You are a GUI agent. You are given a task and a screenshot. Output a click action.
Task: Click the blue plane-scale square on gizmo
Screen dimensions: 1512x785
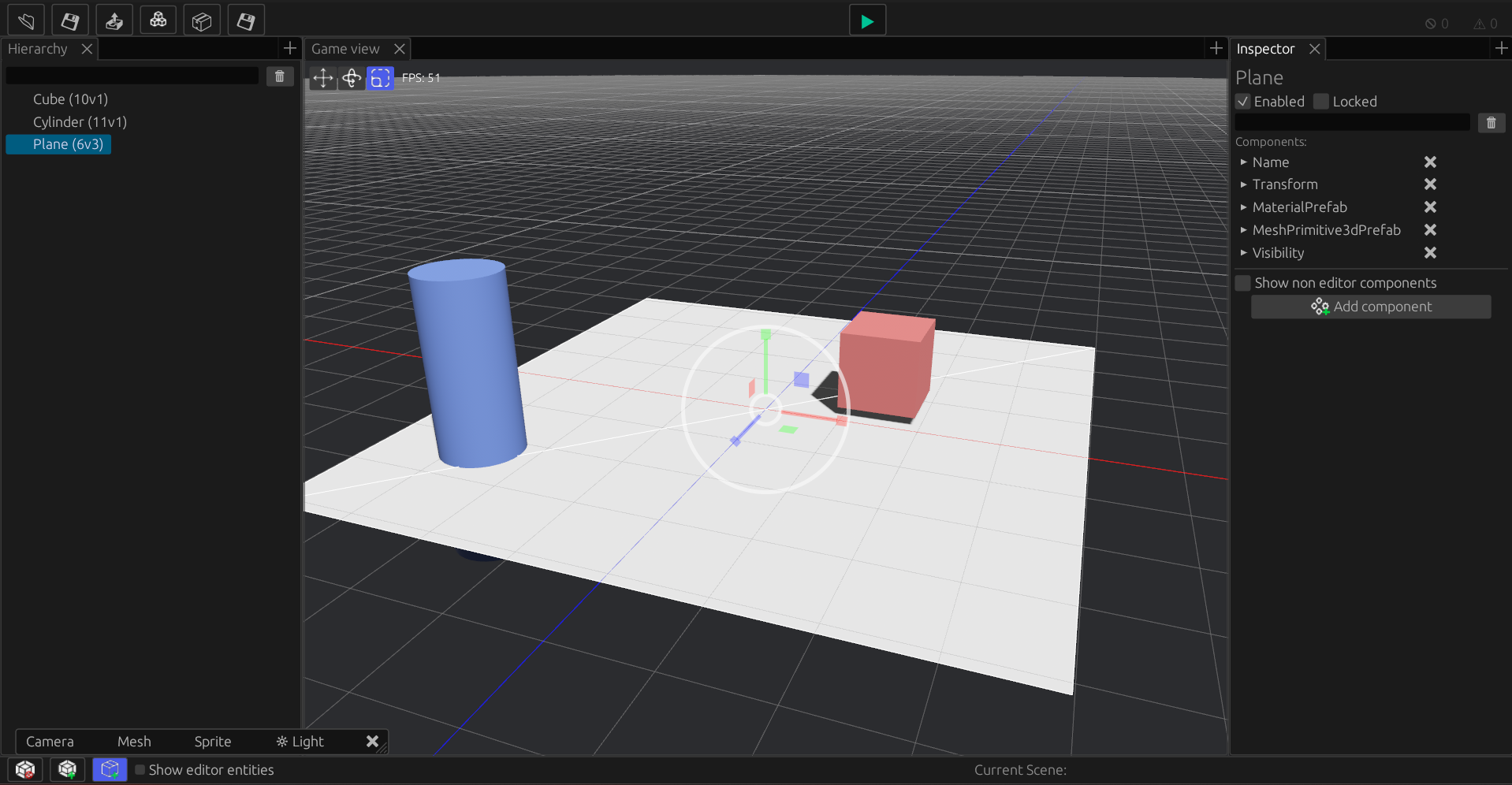pos(801,380)
